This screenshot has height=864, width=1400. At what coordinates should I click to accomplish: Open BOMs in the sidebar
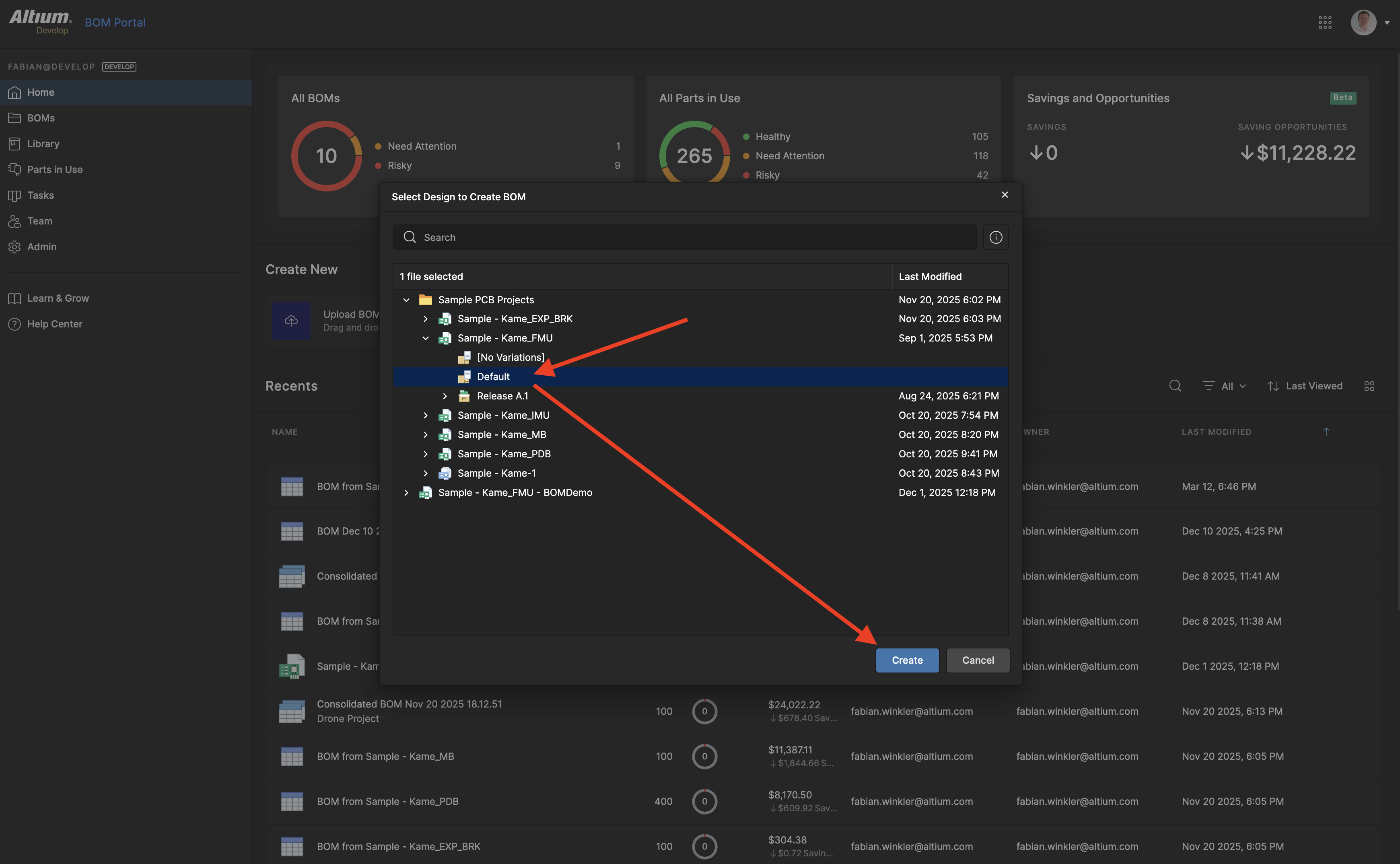click(x=126, y=118)
